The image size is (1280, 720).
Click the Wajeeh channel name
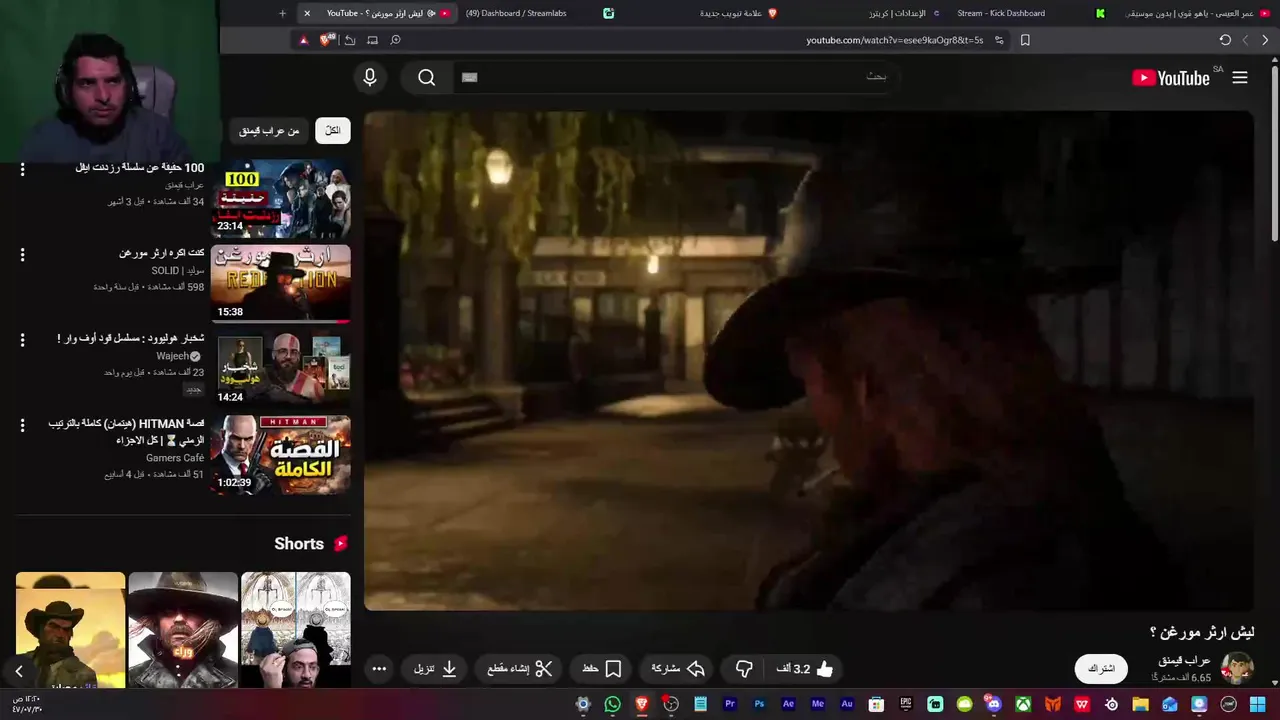coord(172,356)
